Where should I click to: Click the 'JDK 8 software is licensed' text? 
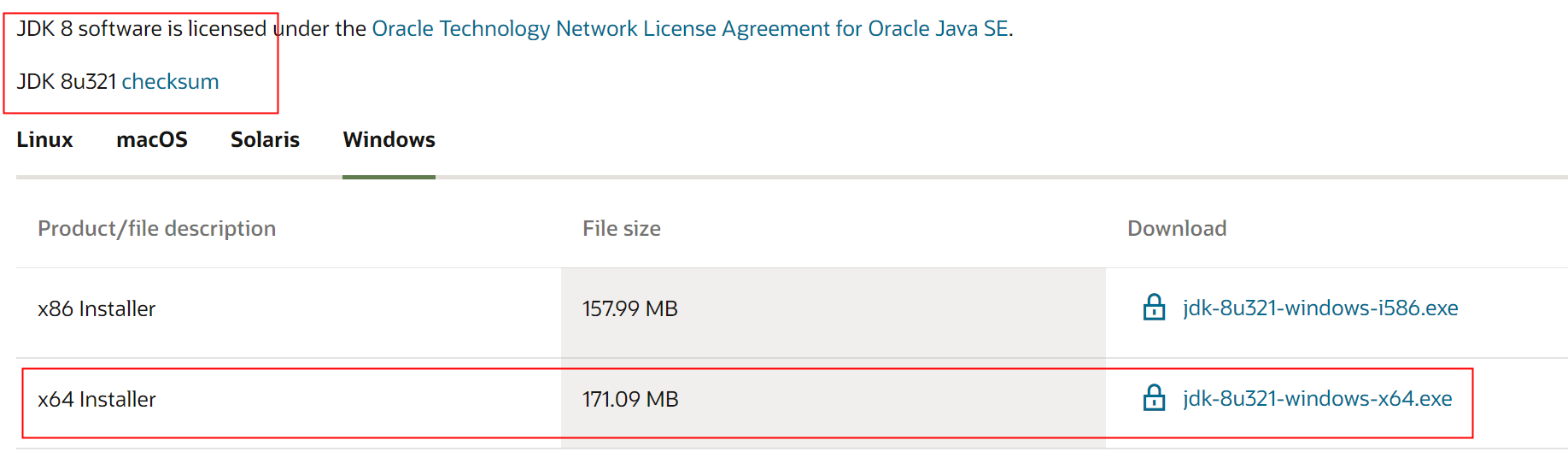pyautogui.click(x=142, y=29)
